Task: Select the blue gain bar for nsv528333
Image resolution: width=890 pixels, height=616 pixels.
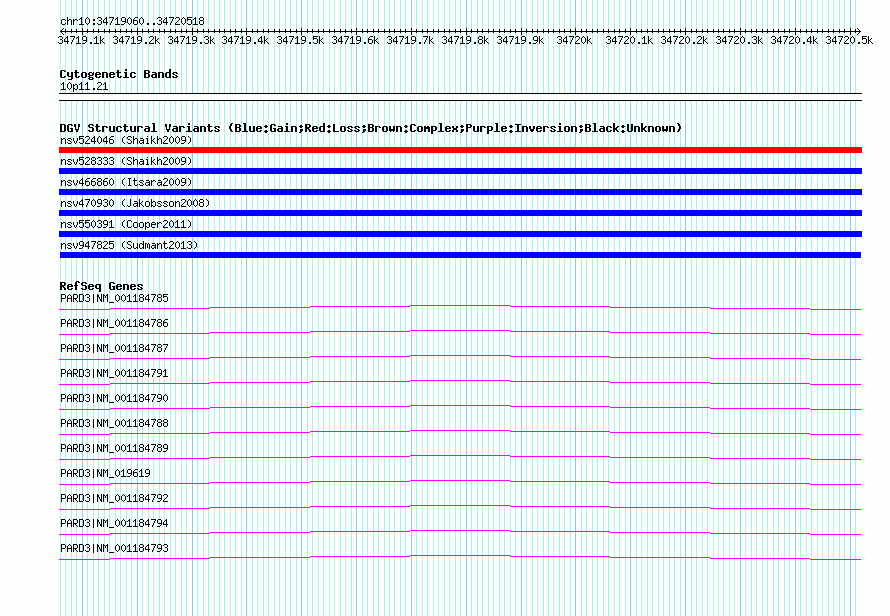Action: coord(460,171)
